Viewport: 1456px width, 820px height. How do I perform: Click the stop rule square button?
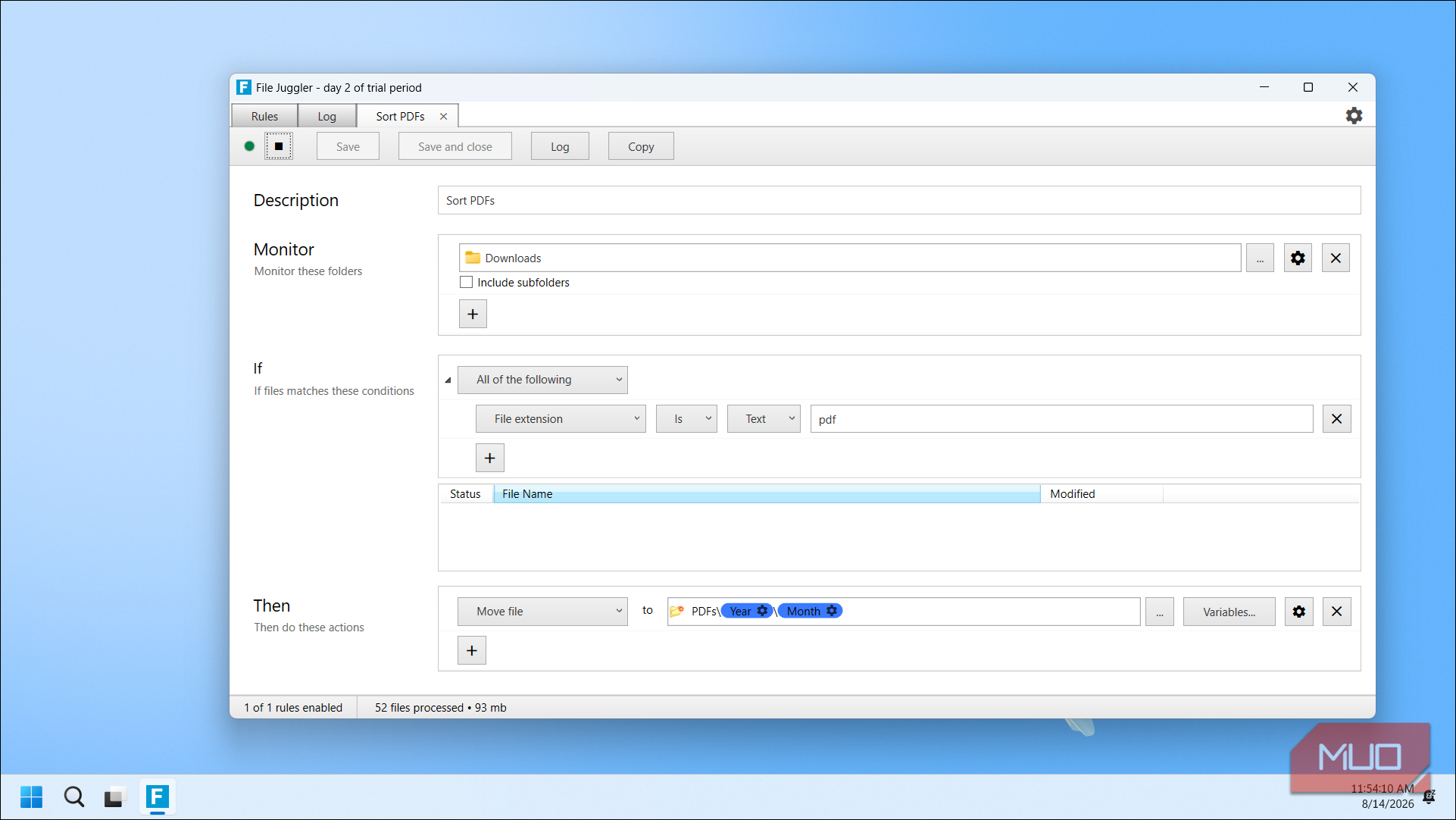279,146
